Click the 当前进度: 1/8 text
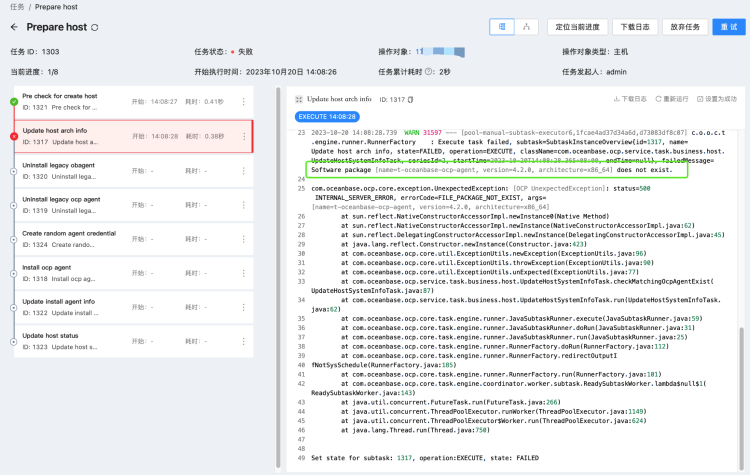750x475 pixels. [34, 72]
